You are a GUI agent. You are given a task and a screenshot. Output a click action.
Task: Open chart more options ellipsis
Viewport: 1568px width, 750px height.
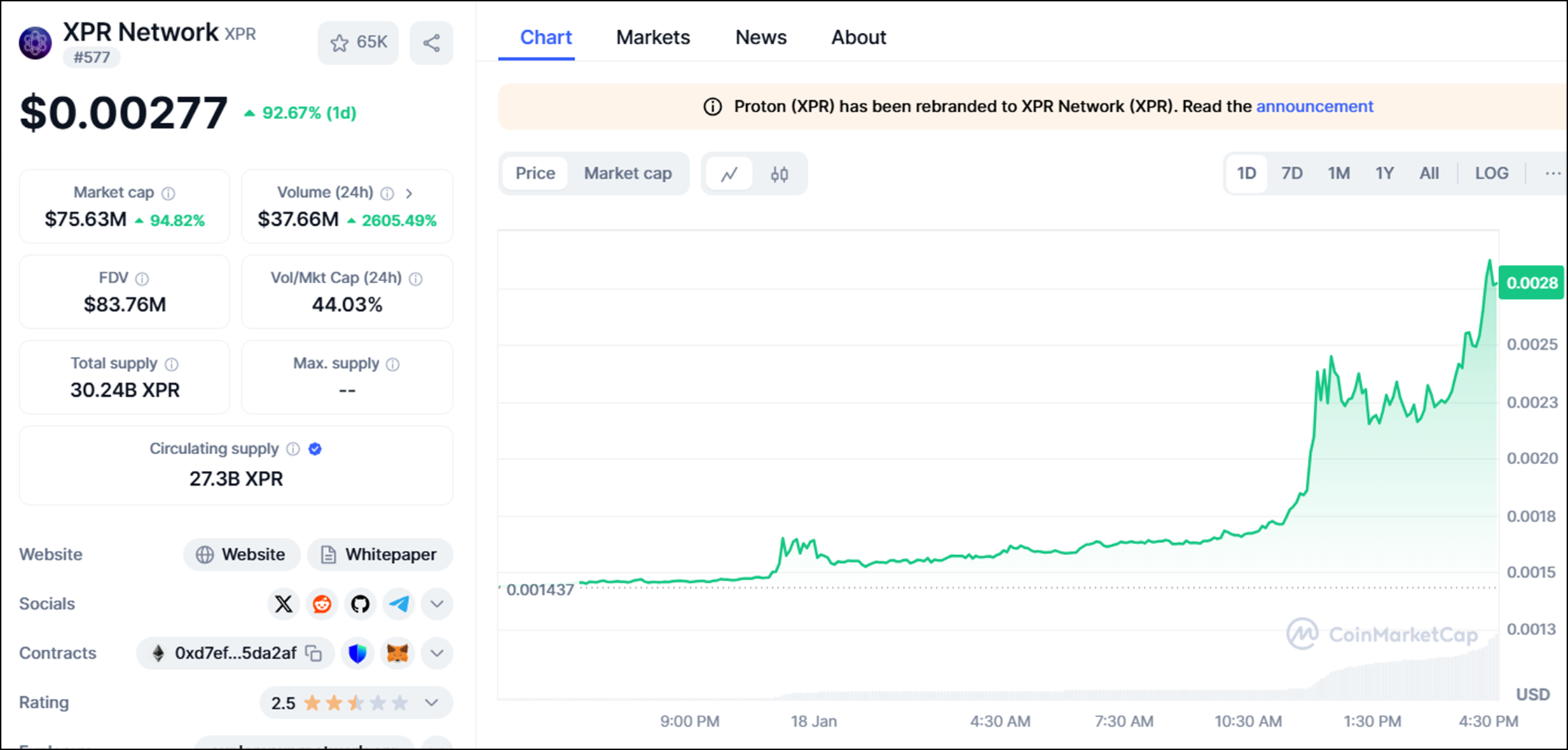coord(1553,173)
